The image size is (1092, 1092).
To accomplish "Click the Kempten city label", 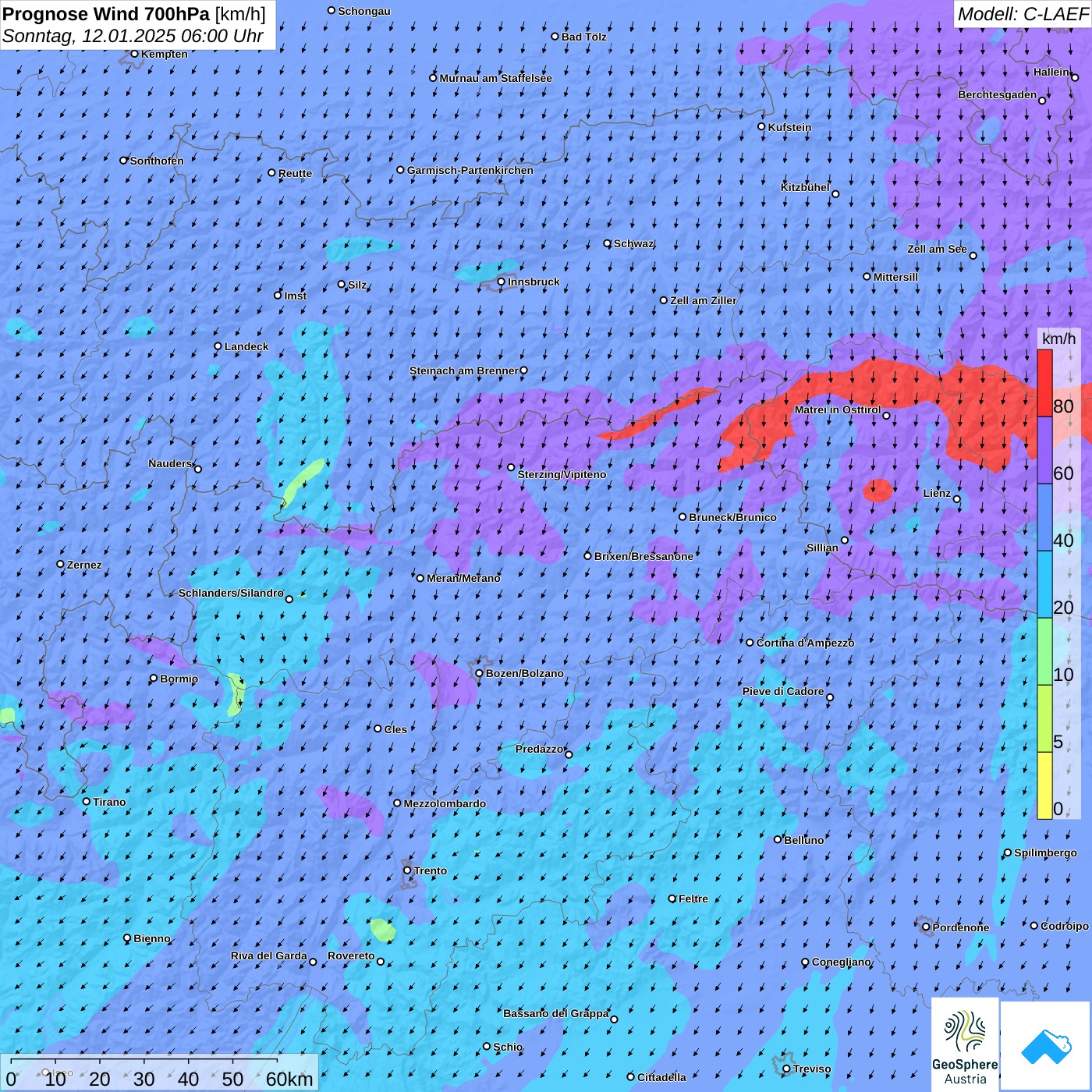I will 164,54.
